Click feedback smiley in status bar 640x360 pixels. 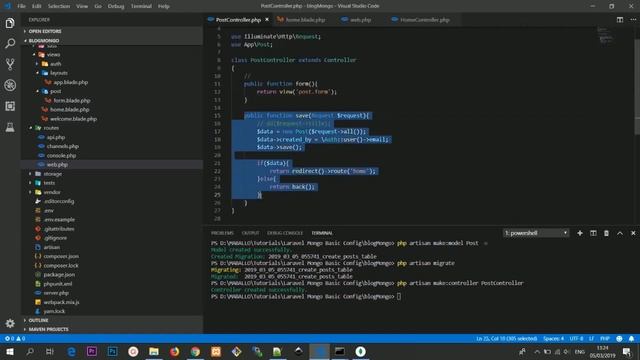tap(619, 339)
